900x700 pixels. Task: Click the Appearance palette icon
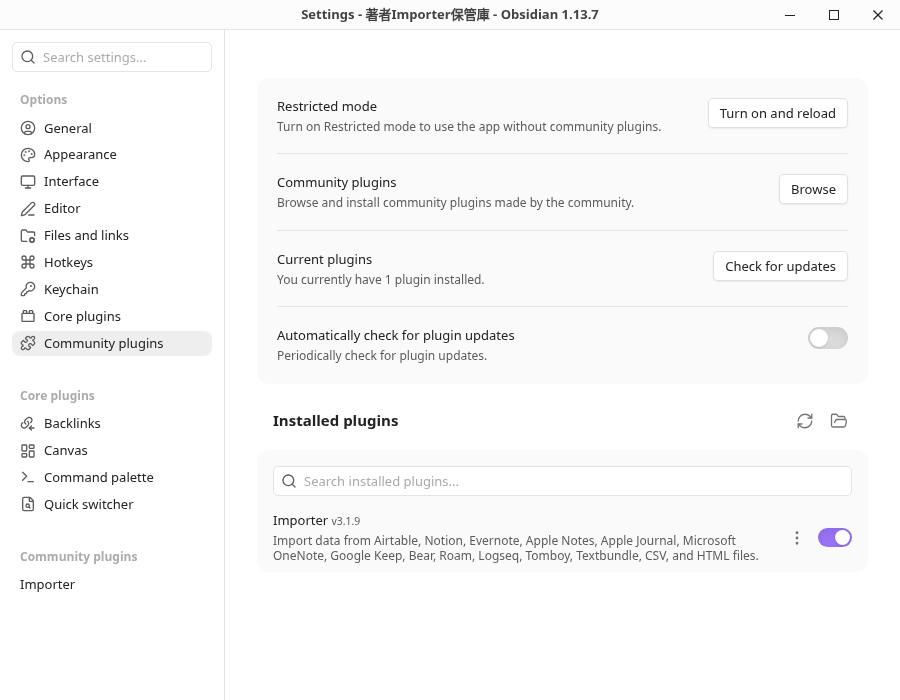click(28, 155)
